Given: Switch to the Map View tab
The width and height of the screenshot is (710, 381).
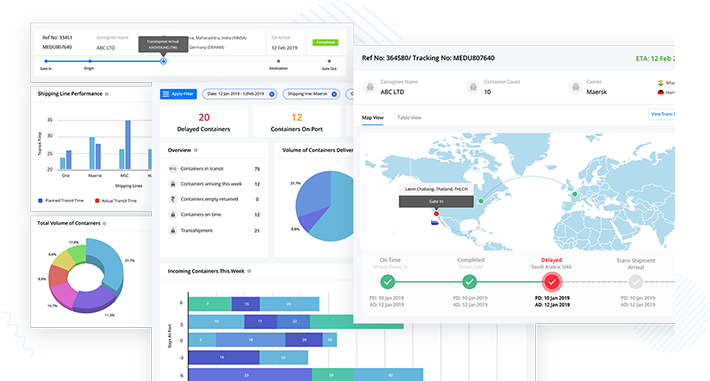Looking at the screenshot, I should [372, 118].
